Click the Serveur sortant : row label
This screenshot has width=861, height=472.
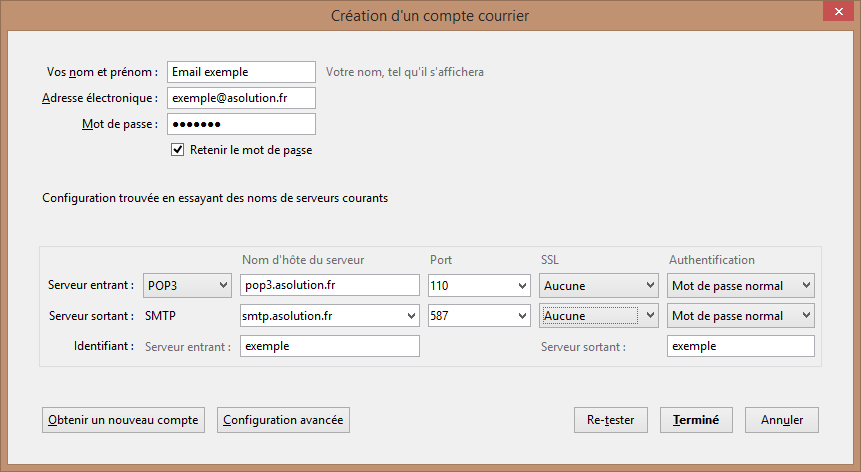point(91,316)
